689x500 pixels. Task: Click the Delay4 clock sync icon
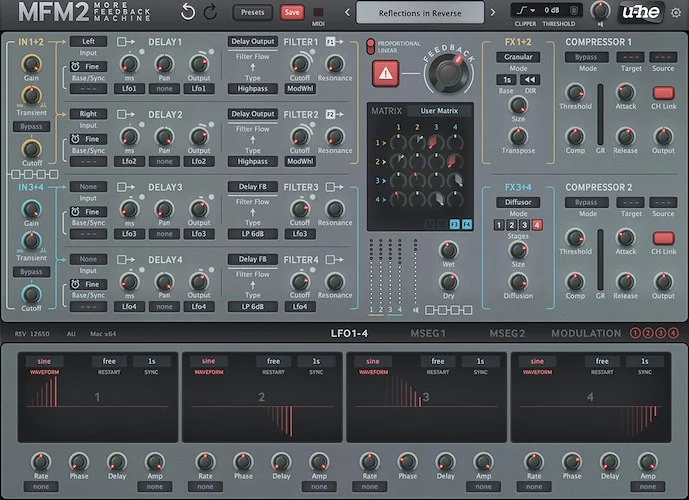click(x=76, y=284)
